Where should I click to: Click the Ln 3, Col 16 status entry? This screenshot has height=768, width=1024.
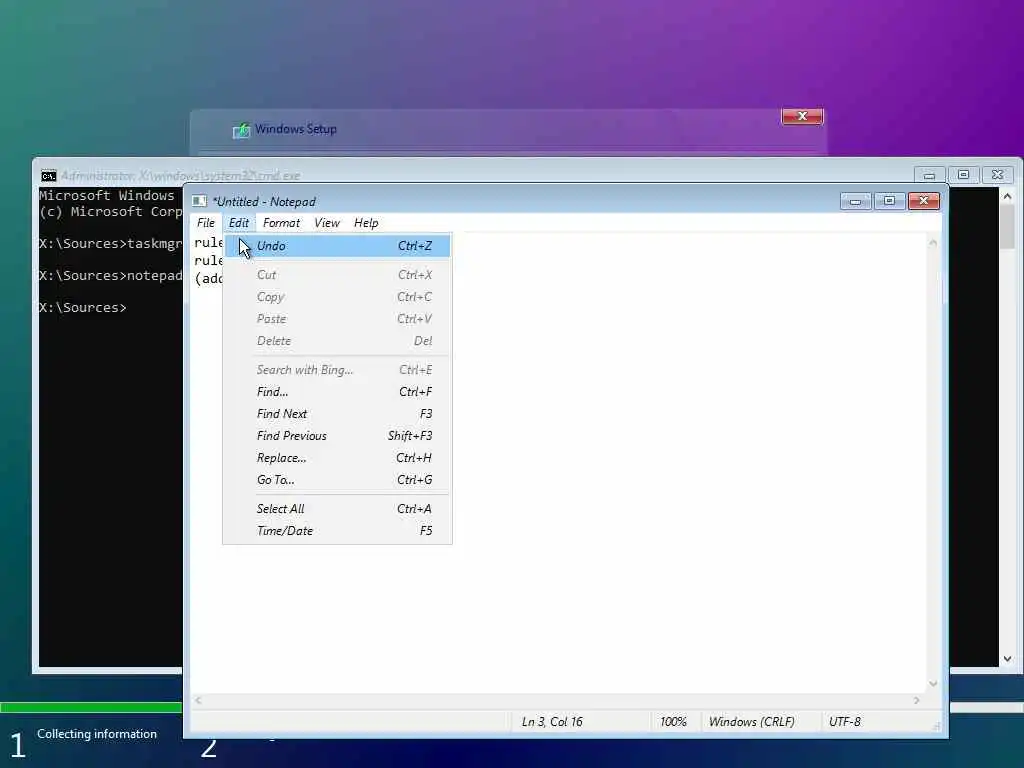click(552, 722)
